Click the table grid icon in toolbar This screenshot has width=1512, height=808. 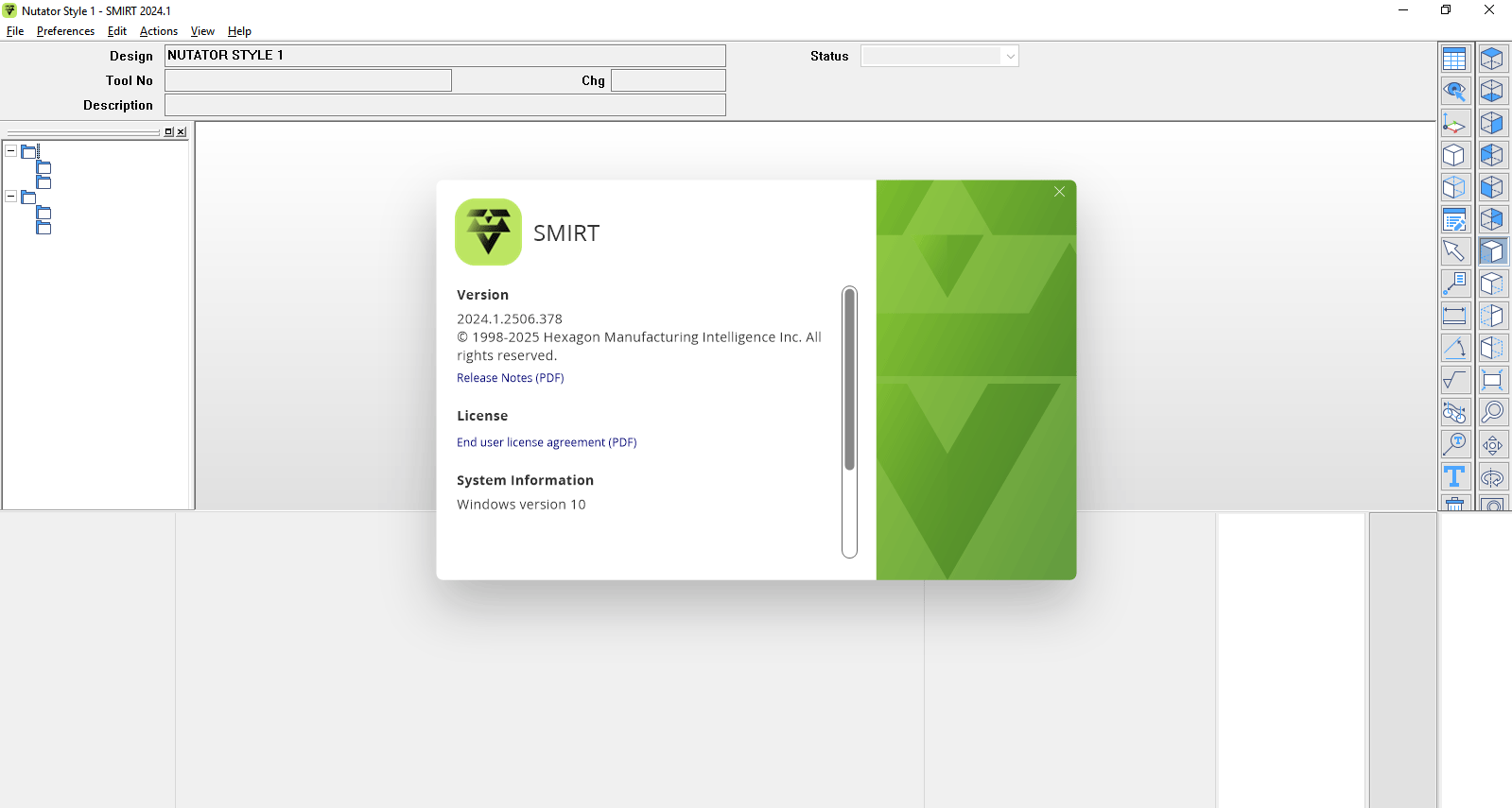(1454, 60)
